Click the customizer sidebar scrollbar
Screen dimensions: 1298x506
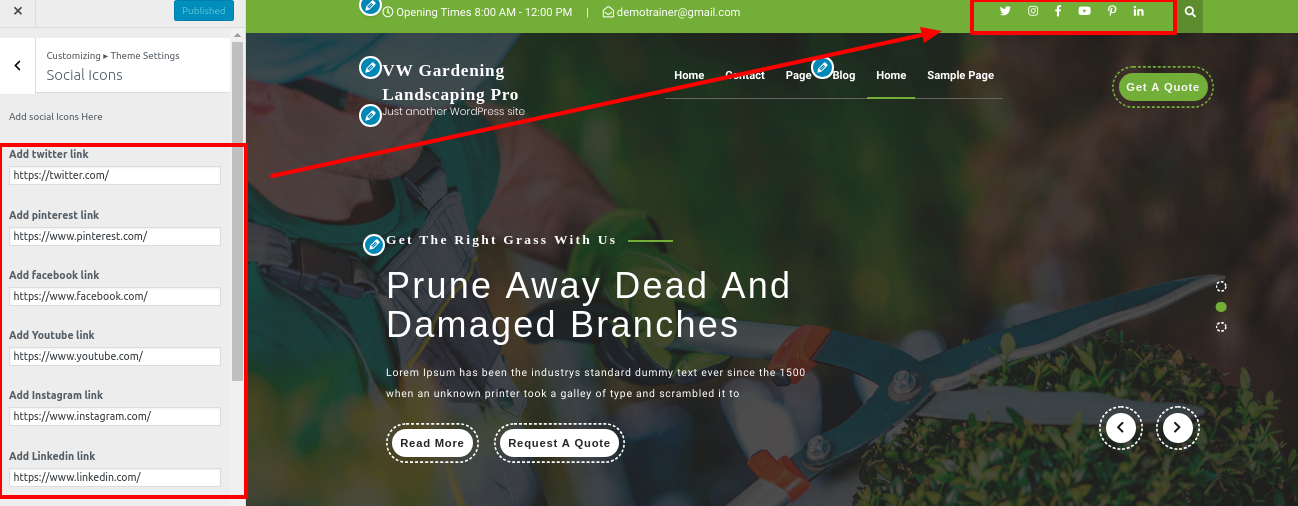(237, 210)
